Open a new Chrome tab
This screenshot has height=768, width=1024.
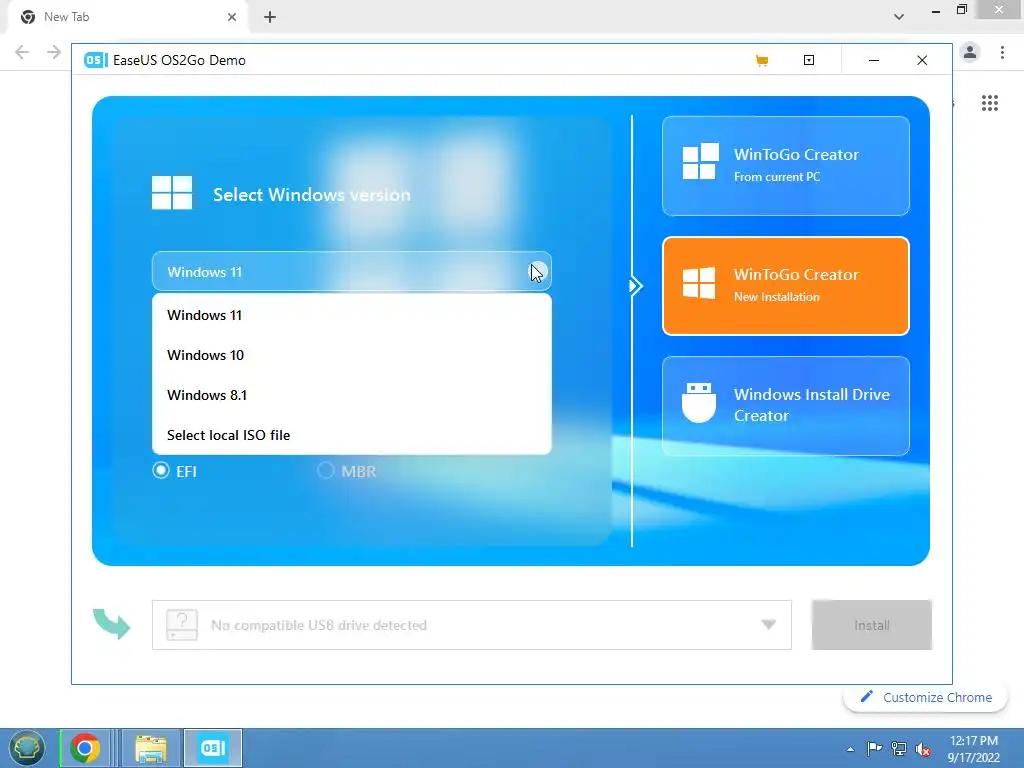tap(270, 17)
